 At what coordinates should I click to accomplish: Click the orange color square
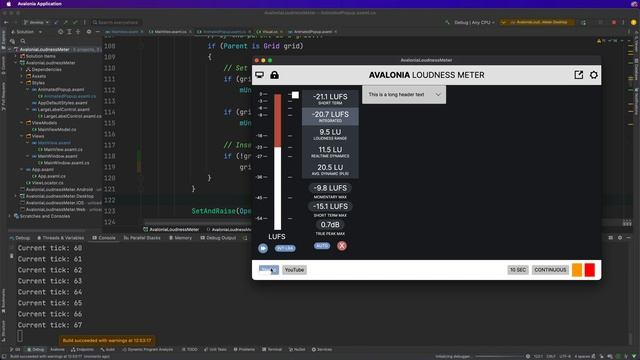point(577,270)
